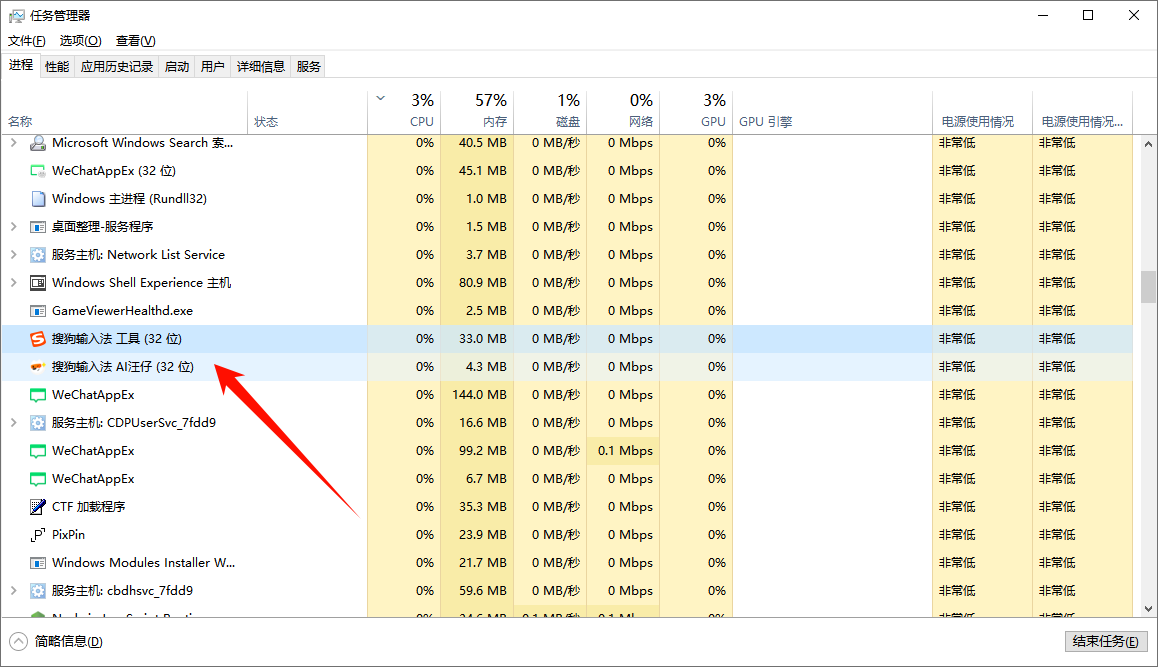Image resolution: width=1158 pixels, height=667 pixels.
Task: Expand the 桌面整理-服务程序 process group
Action: click(13, 227)
